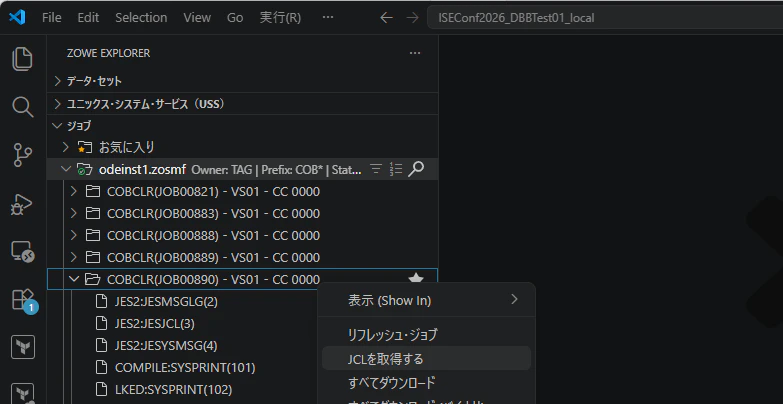Click the profile folder icon of odeinst1.zosmf
Screen dimensions: 783x404
click(85, 169)
